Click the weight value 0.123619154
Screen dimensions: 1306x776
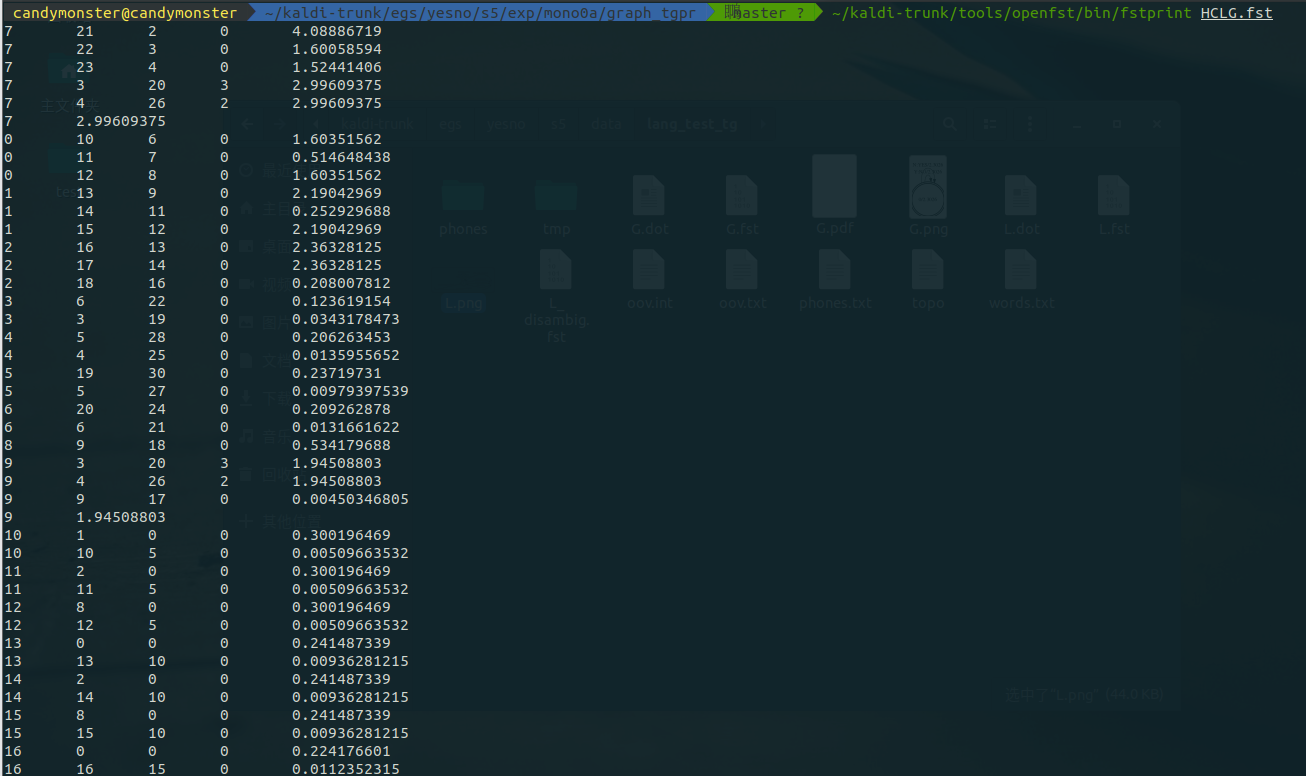tap(341, 301)
